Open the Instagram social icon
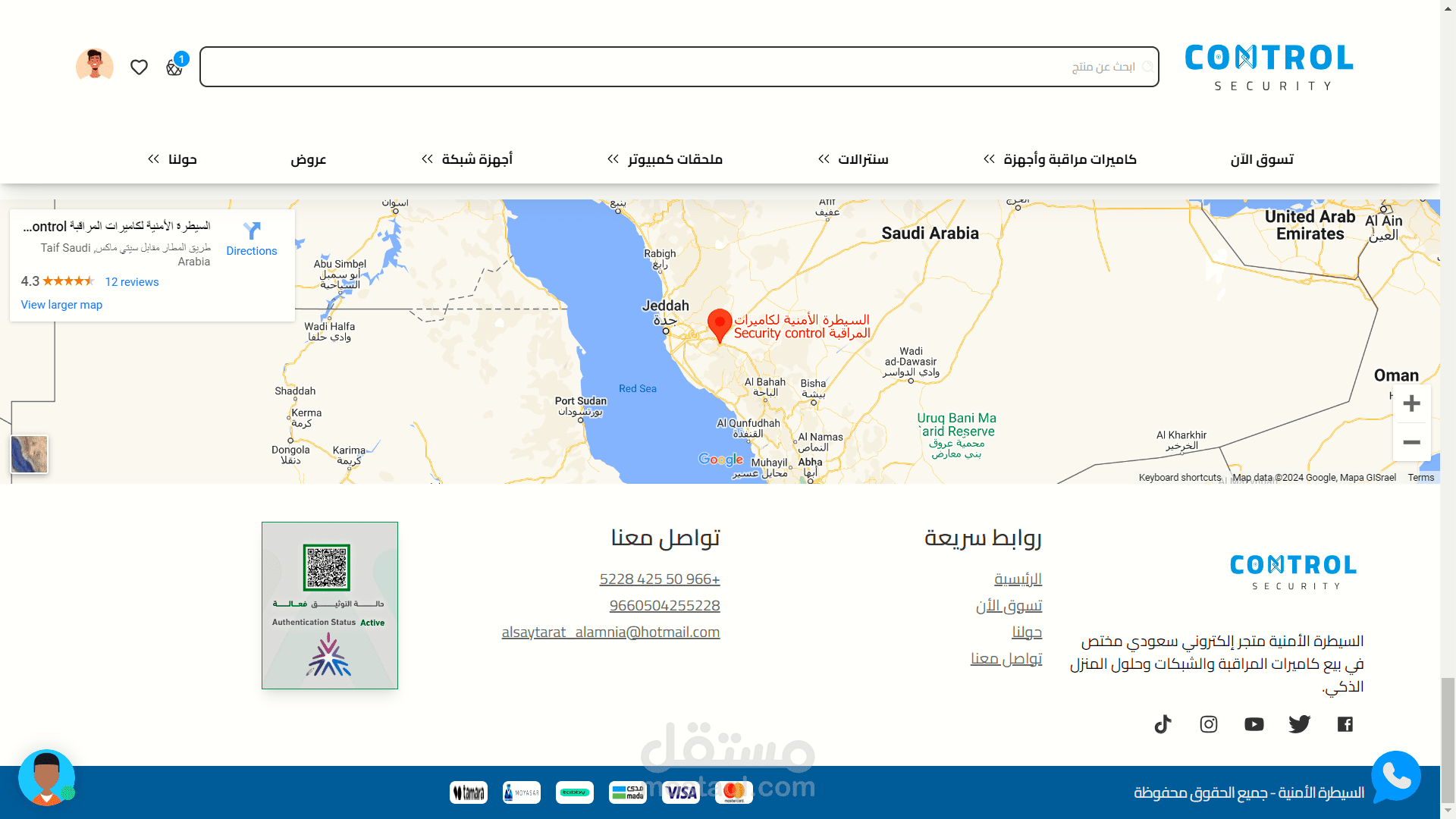The height and width of the screenshot is (819, 1456). coord(1209,724)
